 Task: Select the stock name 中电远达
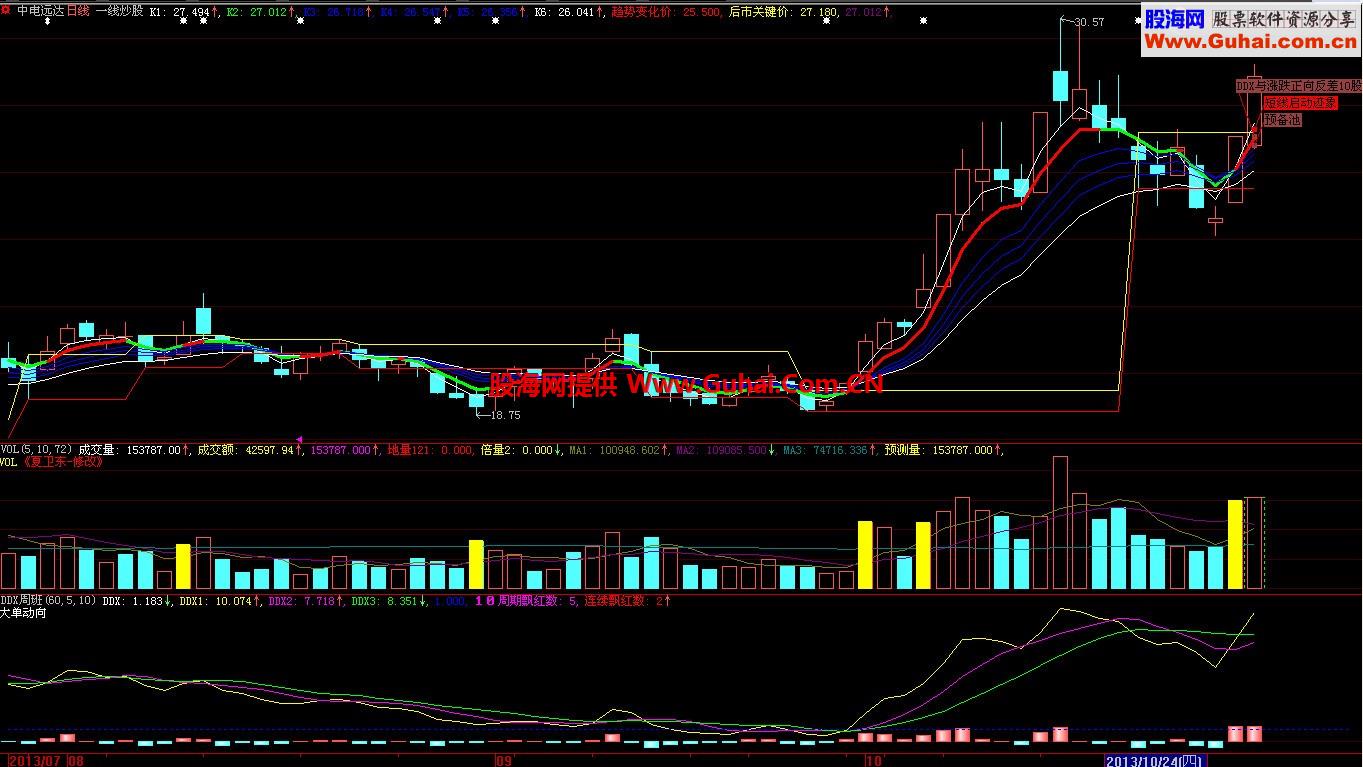tap(40, 11)
